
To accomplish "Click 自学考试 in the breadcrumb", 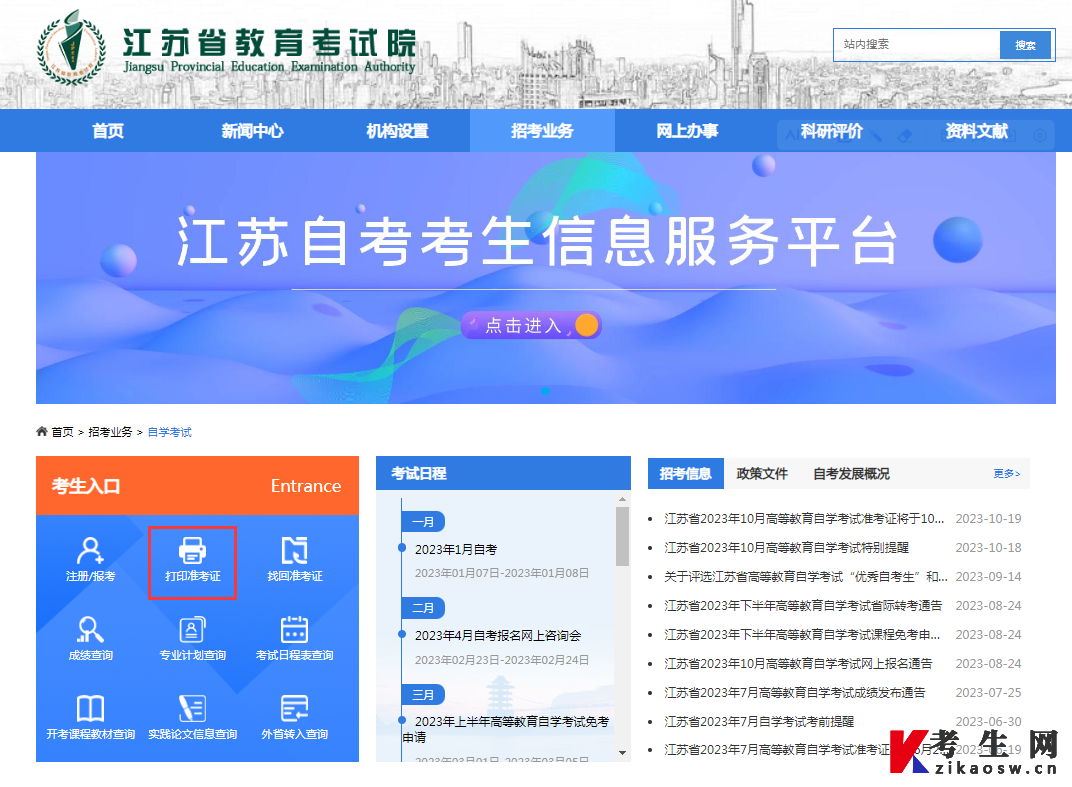I will (x=170, y=432).
